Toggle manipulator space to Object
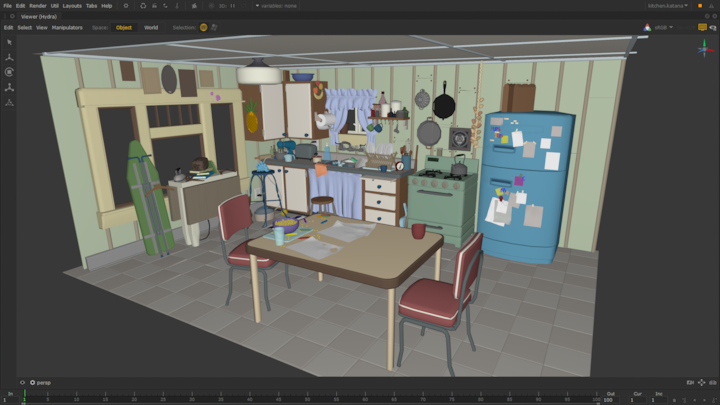The width and height of the screenshot is (720, 405). pyautogui.click(x=124, y=28)
